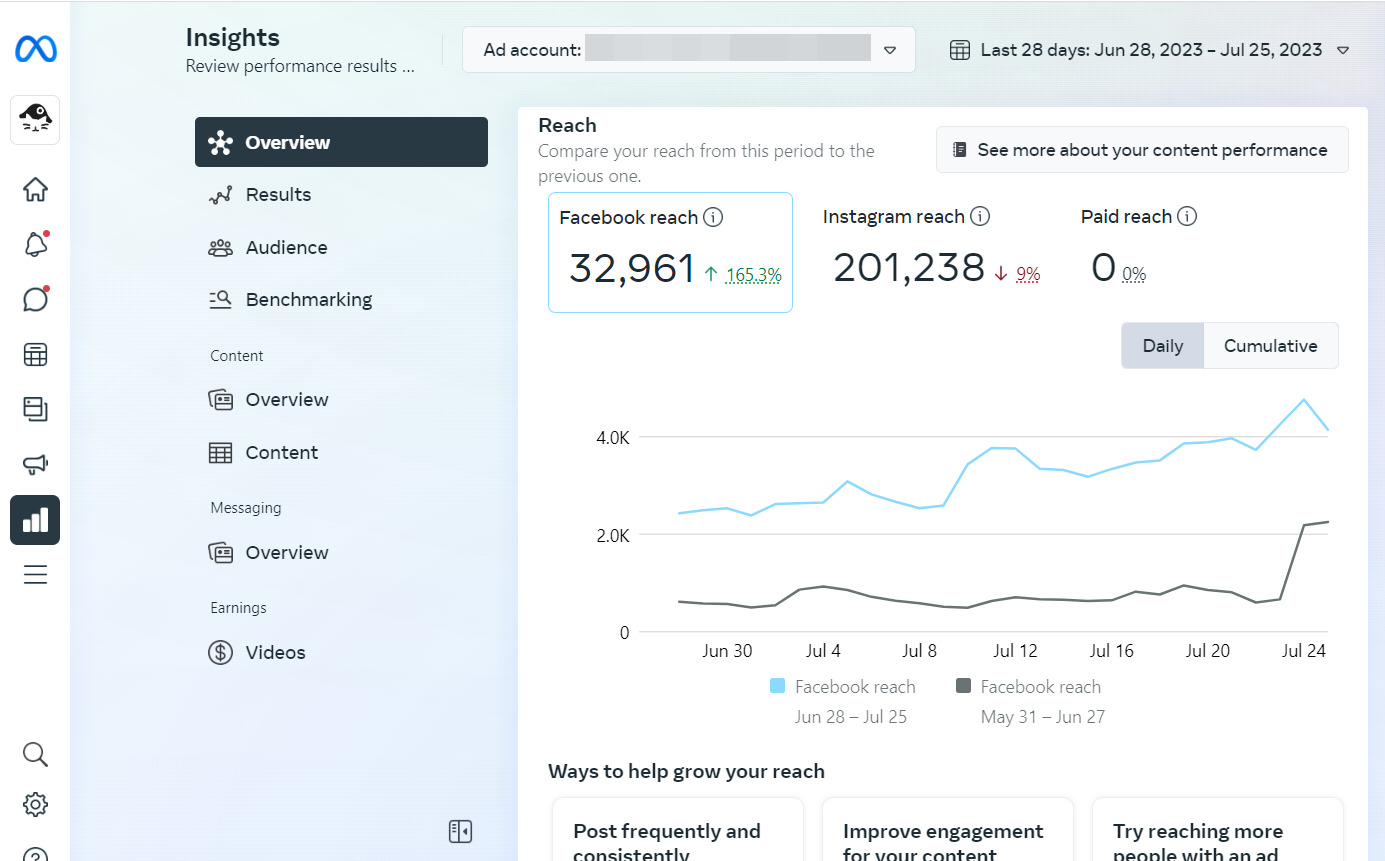This screenshot has height=861, width=1385.
Task: Select the Facebook reach card
Action: pos(670,252)
